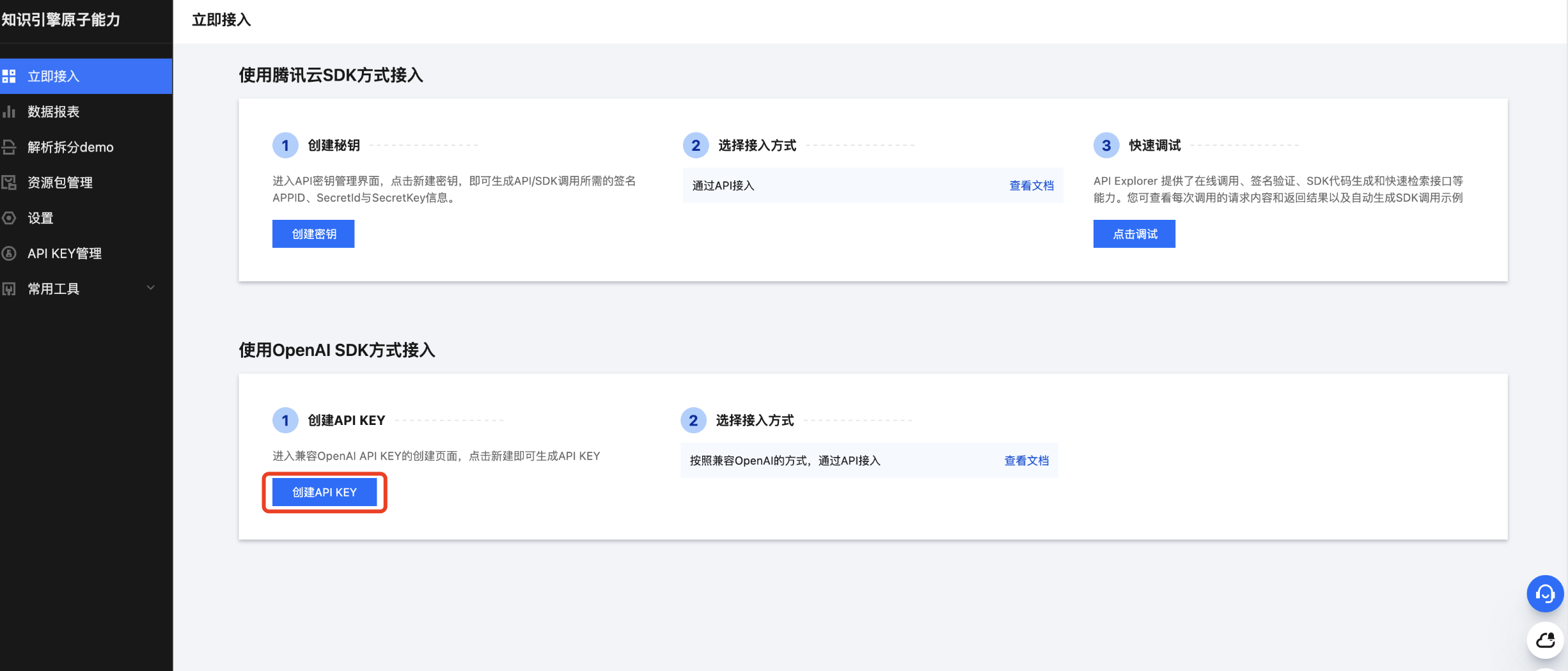Click the 设置 gear icon
This screenshot has width=1568, height=671.
9,218
